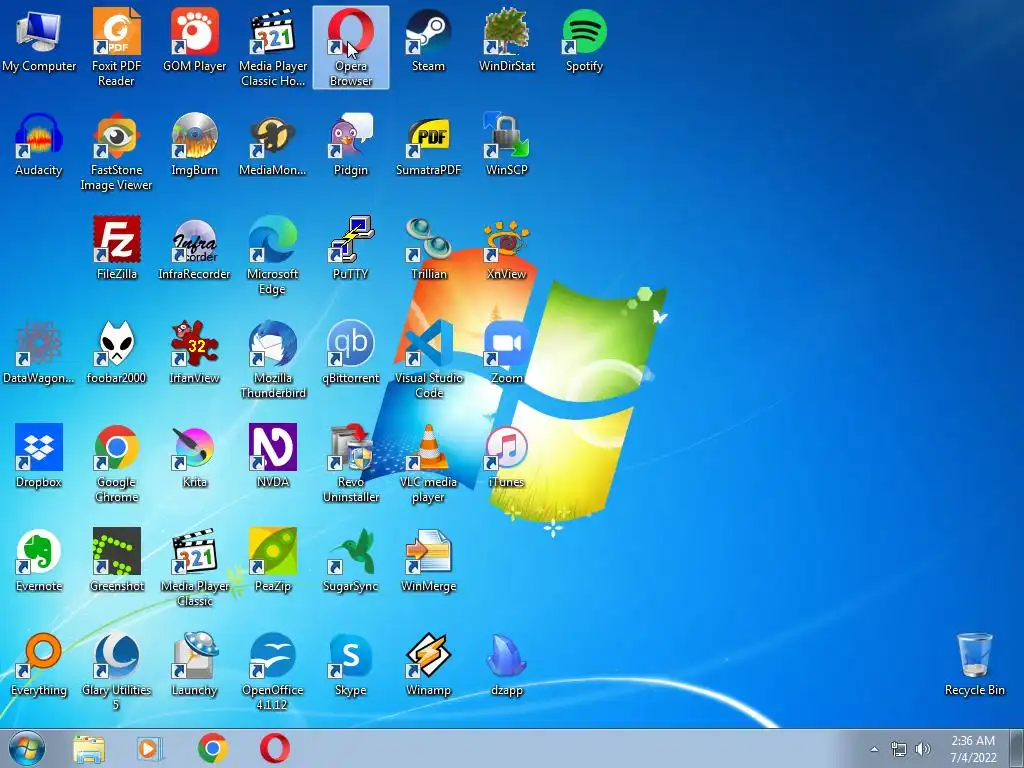1024x768 pixels.
Task: Select the Greenshot desktop icon
Action: [x=116, y=560]
